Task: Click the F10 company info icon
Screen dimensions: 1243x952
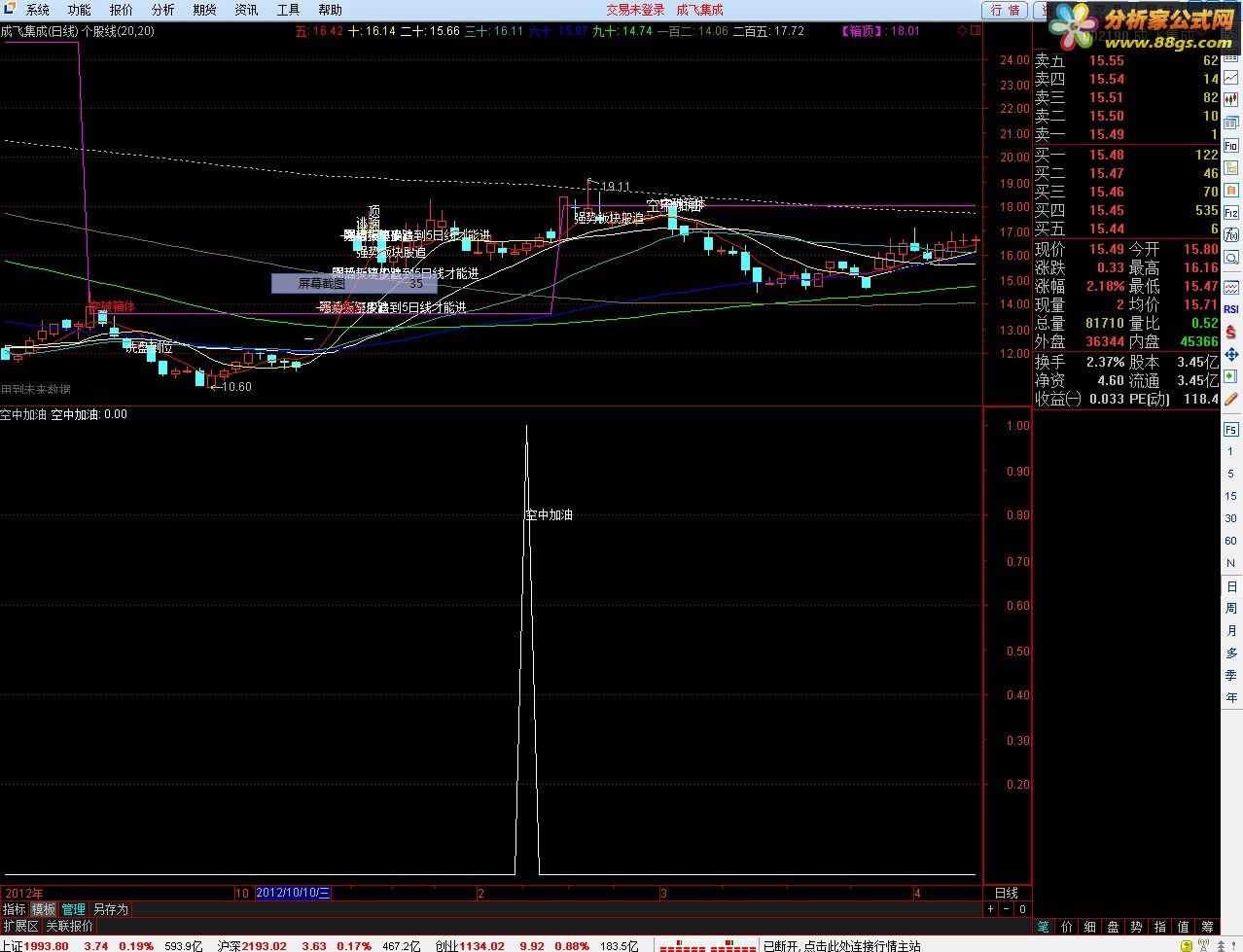Action: pyautogui.click(x=1230, y=144)
